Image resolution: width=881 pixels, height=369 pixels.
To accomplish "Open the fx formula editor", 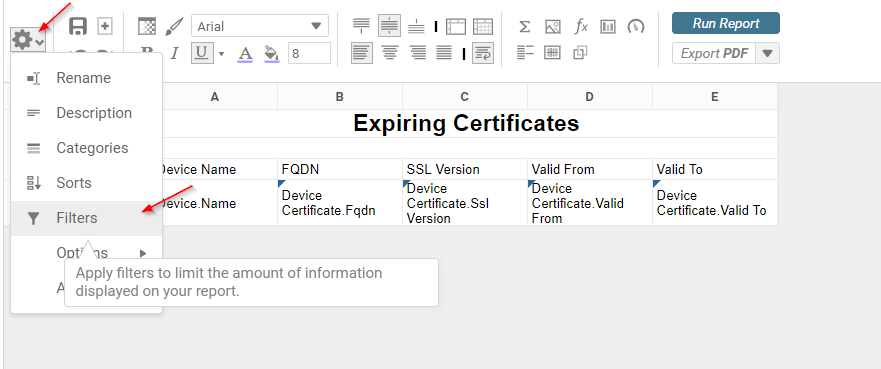I will (x=580, y=26).
